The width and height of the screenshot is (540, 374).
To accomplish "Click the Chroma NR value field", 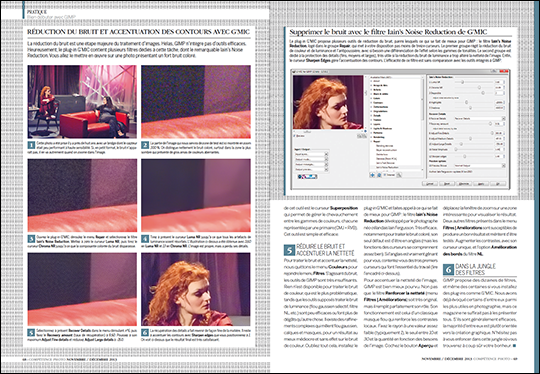I will pos(499,87).
